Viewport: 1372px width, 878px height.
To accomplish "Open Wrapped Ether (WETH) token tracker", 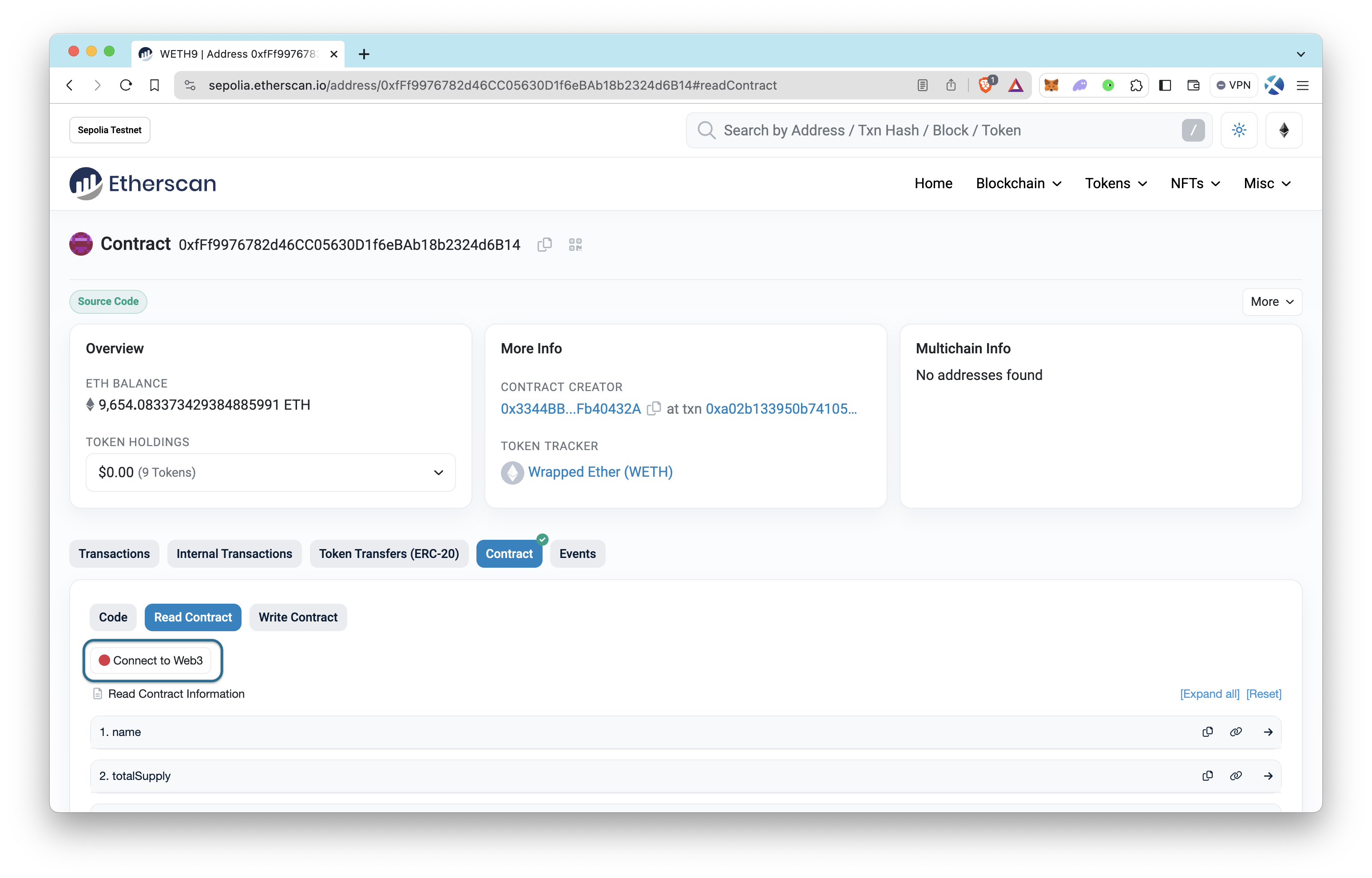I will coord(600,472).
